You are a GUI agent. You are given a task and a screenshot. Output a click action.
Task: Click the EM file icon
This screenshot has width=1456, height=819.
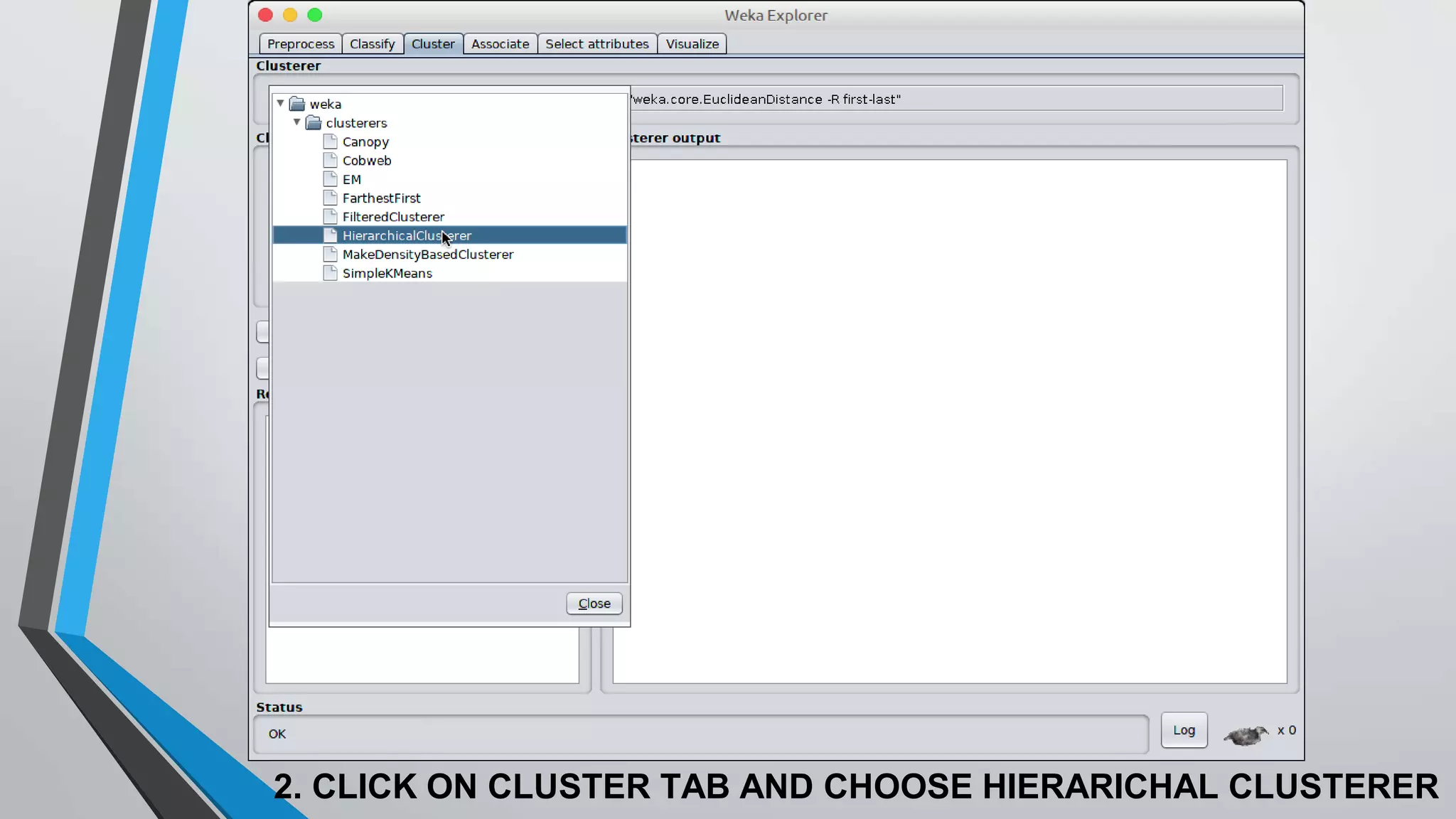[x=330, y=179]
